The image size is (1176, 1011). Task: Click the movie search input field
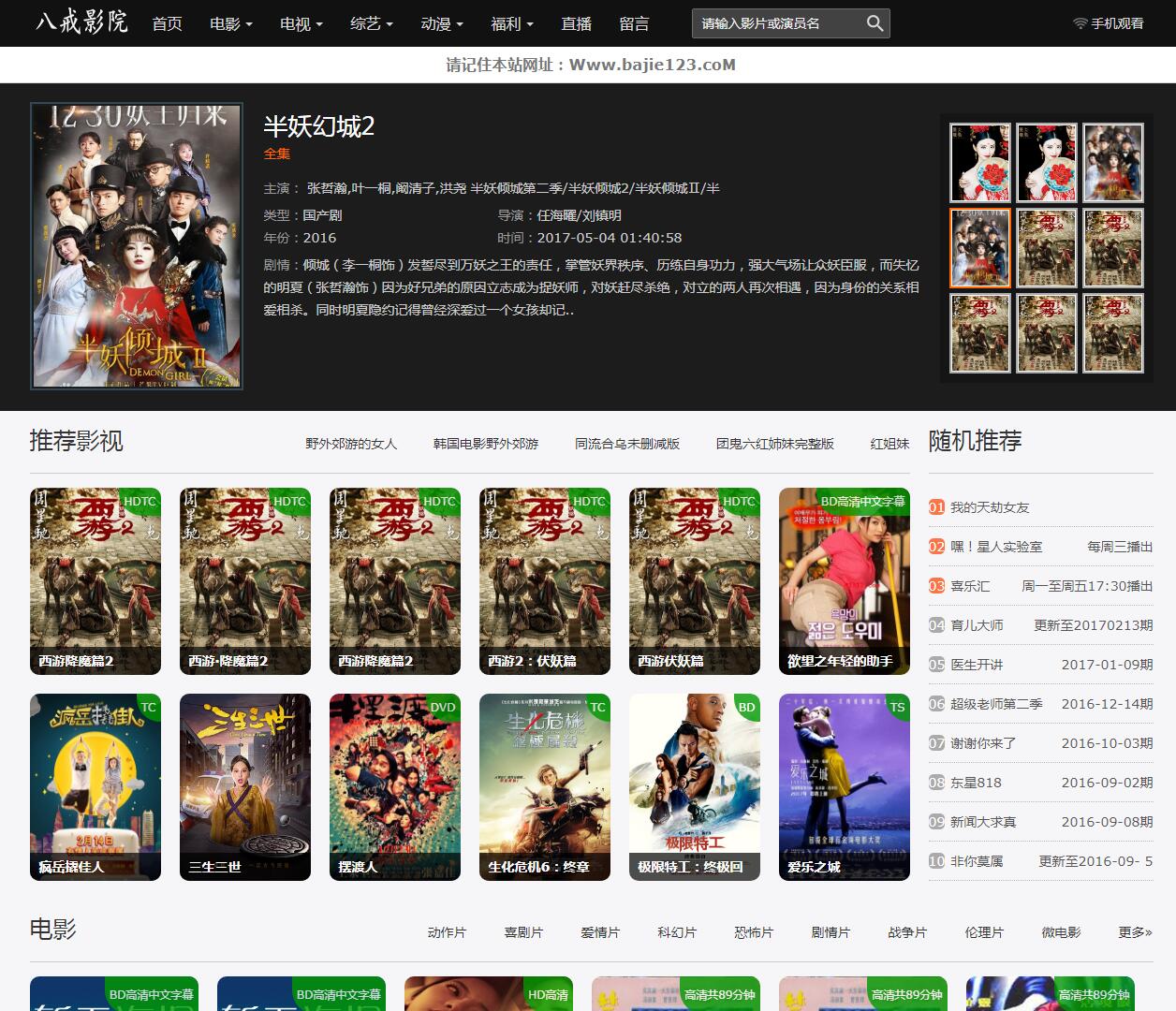(777, 23)
